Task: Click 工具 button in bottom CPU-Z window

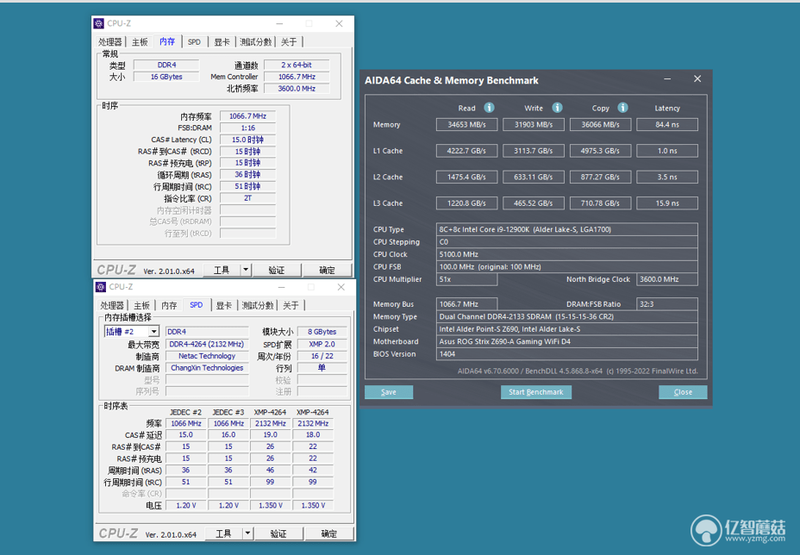Action: click(x=224, y=533)
